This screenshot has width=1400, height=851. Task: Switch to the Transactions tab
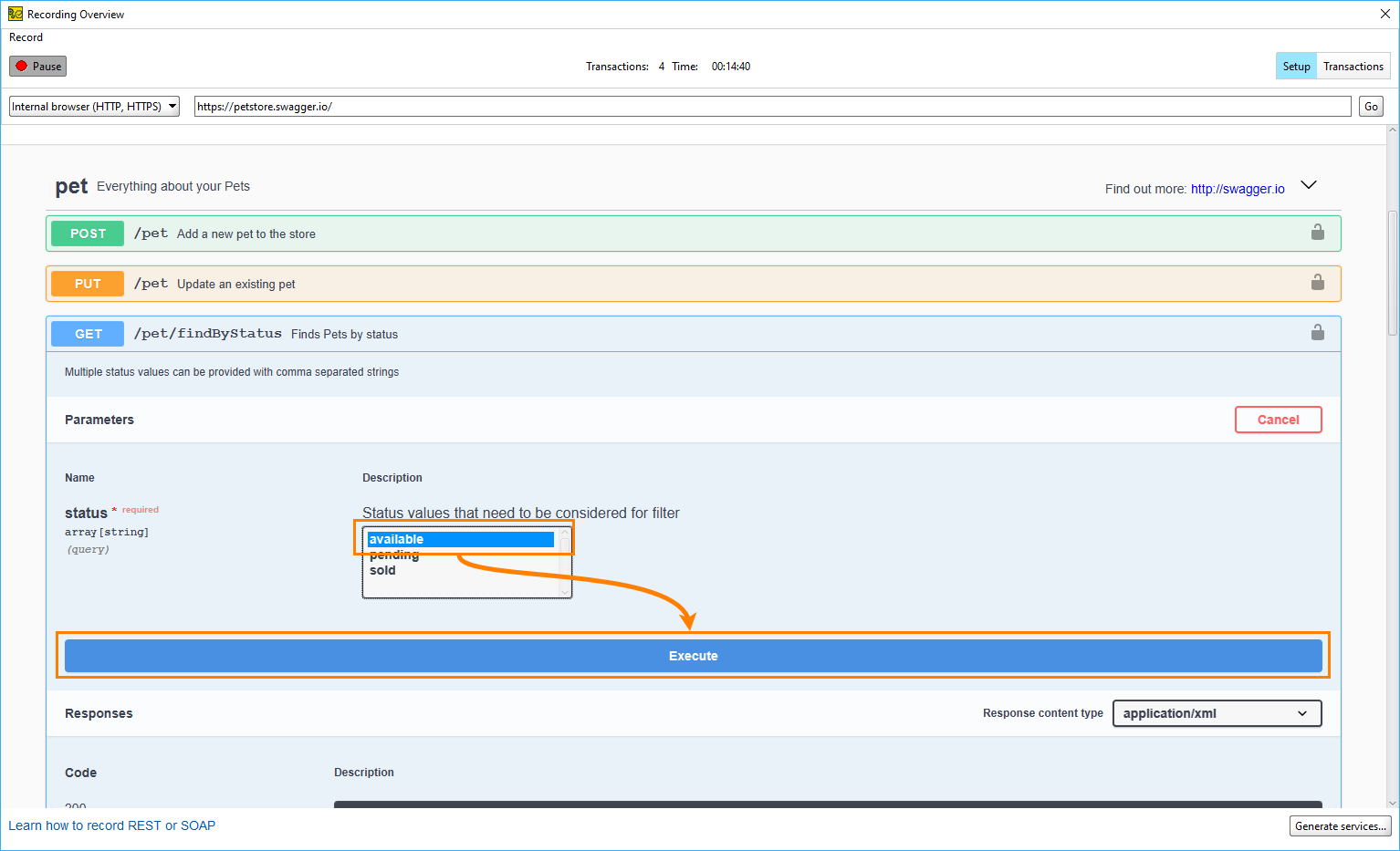(1353, 66)
